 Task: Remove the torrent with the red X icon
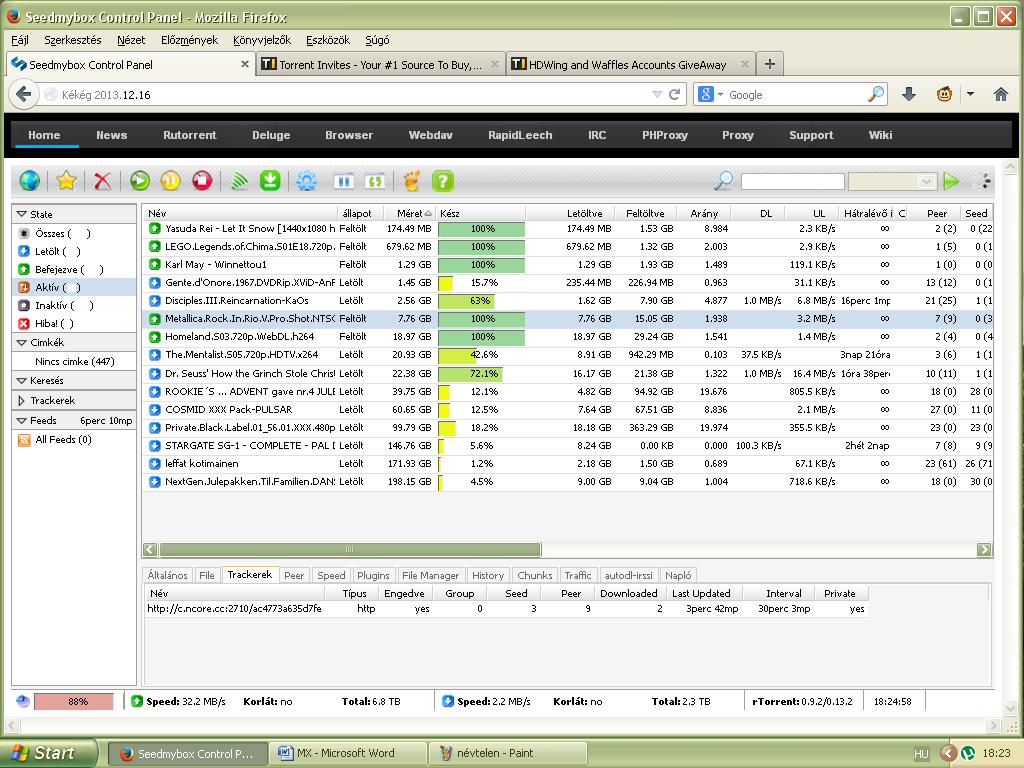(103, 181)
